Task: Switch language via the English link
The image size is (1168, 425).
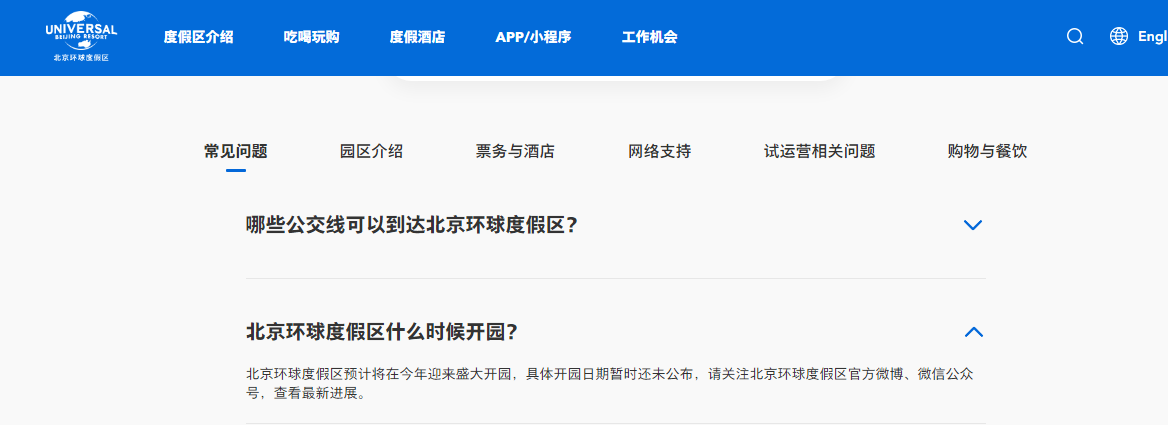Action: click(1152, 37)
